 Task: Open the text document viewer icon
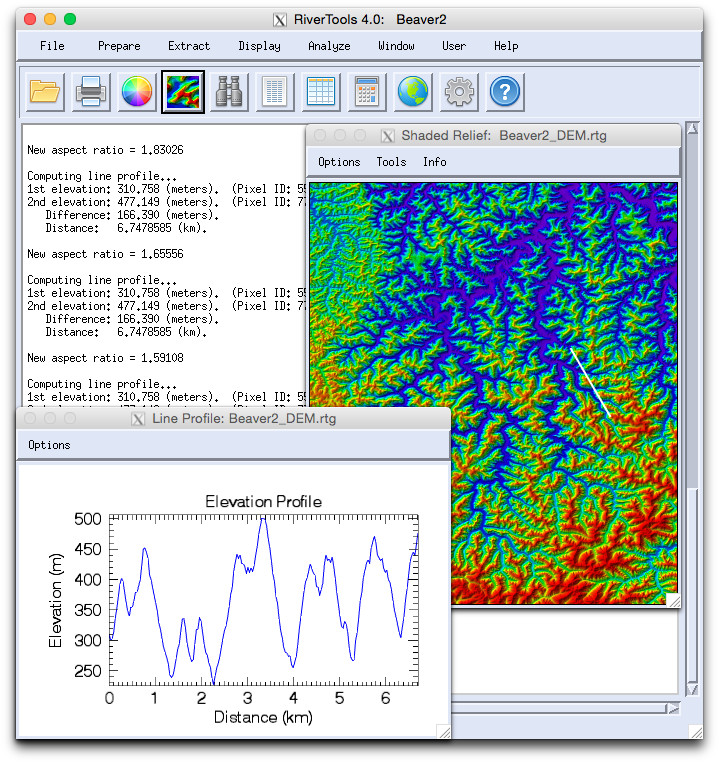pos(275,93)
